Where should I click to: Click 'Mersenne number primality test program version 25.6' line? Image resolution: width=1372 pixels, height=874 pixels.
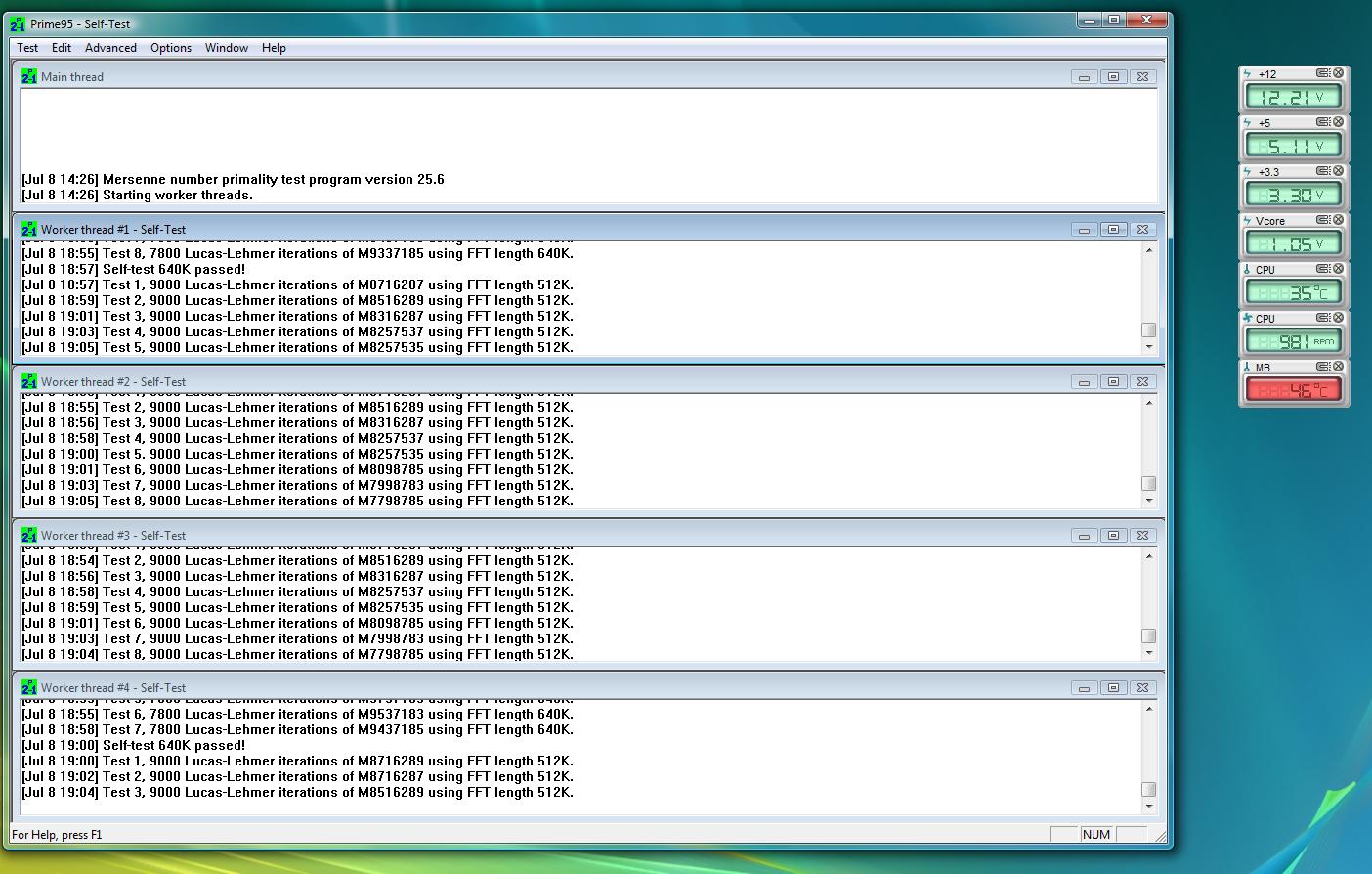(x=234, y=179)
